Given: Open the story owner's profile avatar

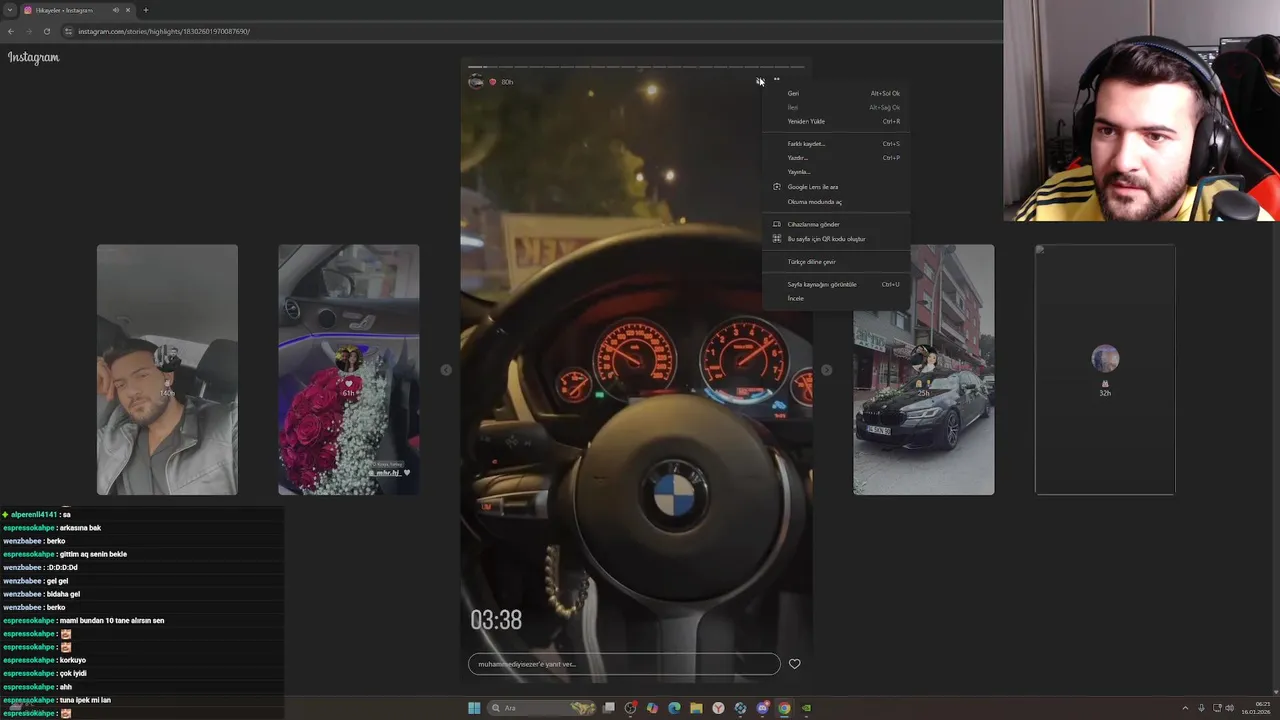Looking at the screenshot, I should point(476,82).
